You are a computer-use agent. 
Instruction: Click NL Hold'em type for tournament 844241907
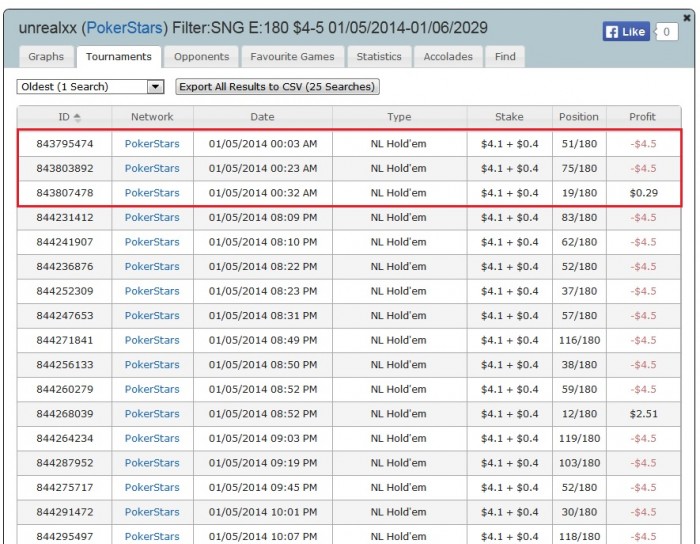click(x=399, y=242)
